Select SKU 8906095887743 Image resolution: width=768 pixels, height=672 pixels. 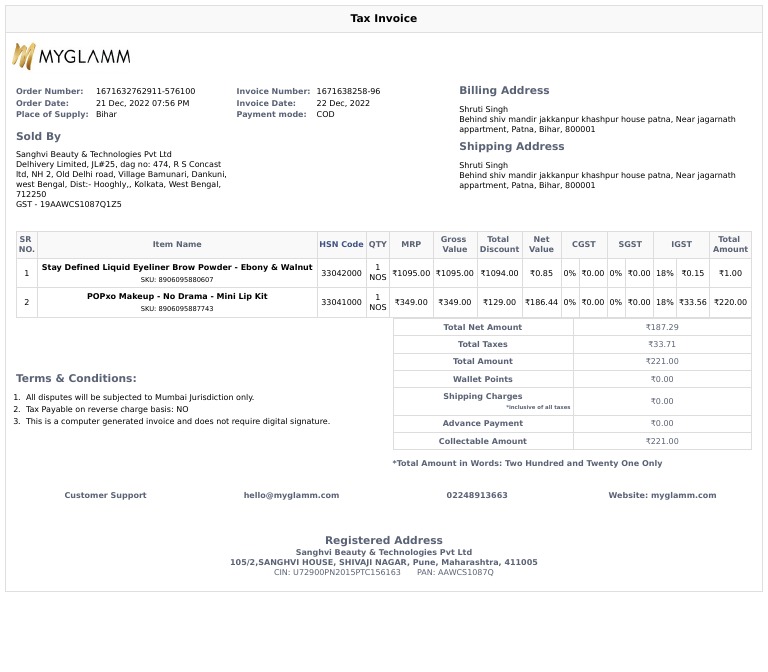[x=177, y=309]
